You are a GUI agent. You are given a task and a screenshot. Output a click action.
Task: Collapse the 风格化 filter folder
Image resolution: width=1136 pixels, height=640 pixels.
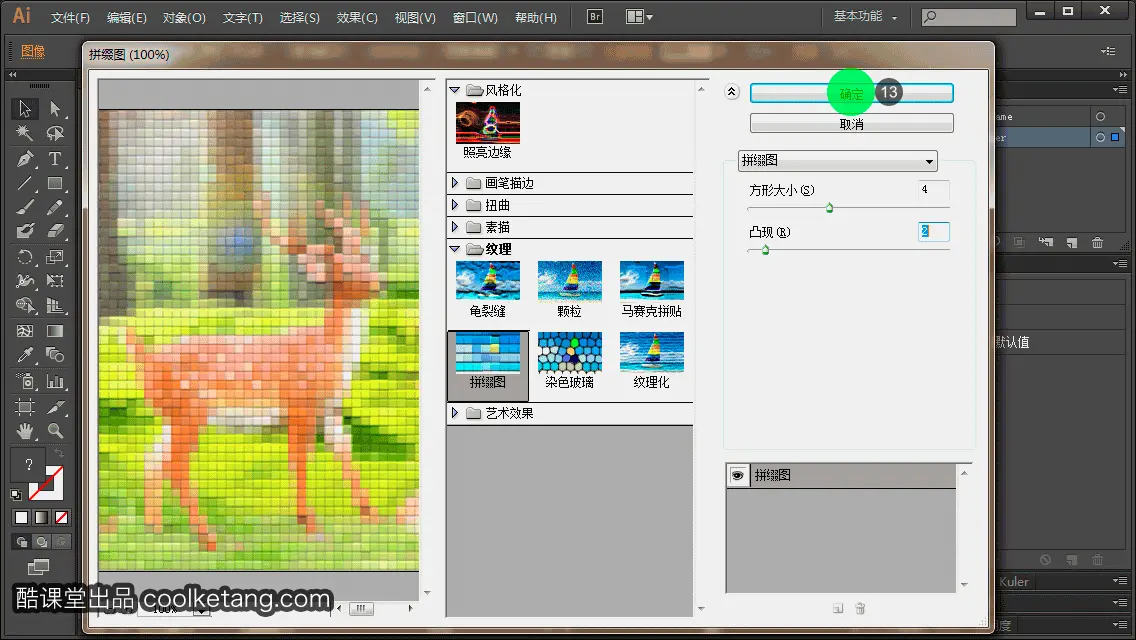[x=455, y=90]
